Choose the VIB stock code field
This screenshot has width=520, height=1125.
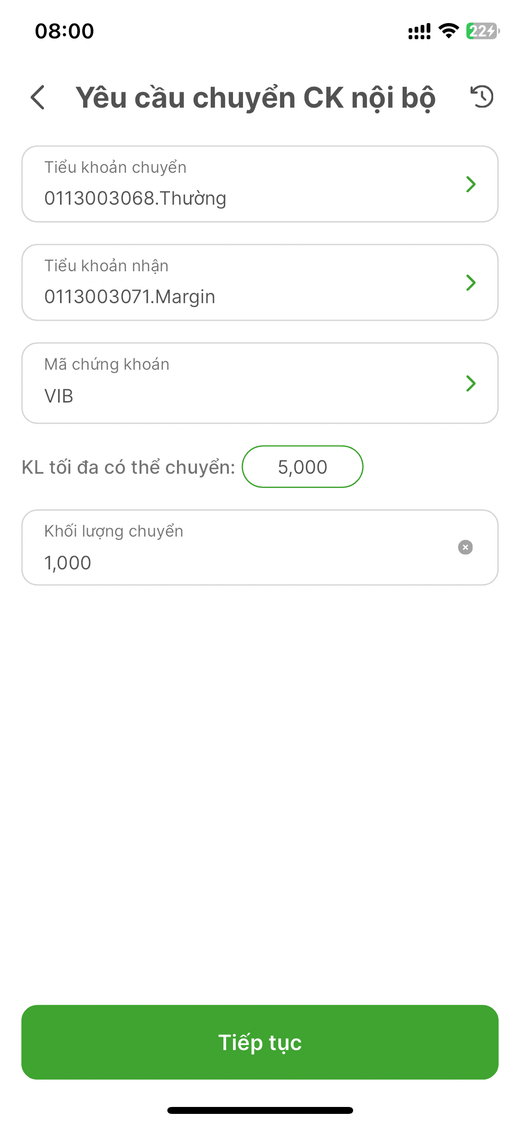click(260, 383)
